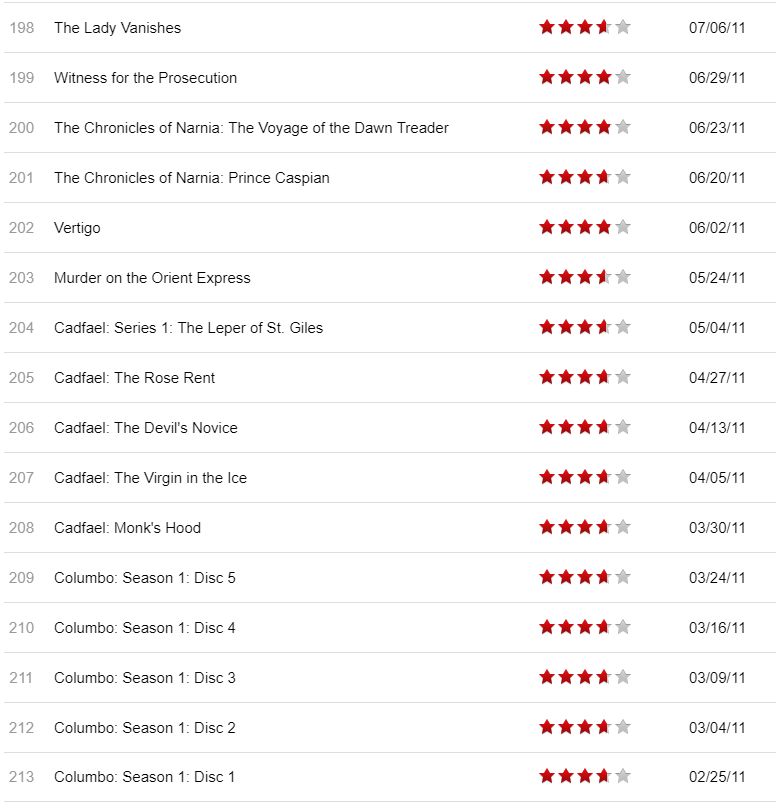The height and width of the screenshot is (811, 776).
Task: Select Murder on the Orient Express title
Action: [152, 278]
